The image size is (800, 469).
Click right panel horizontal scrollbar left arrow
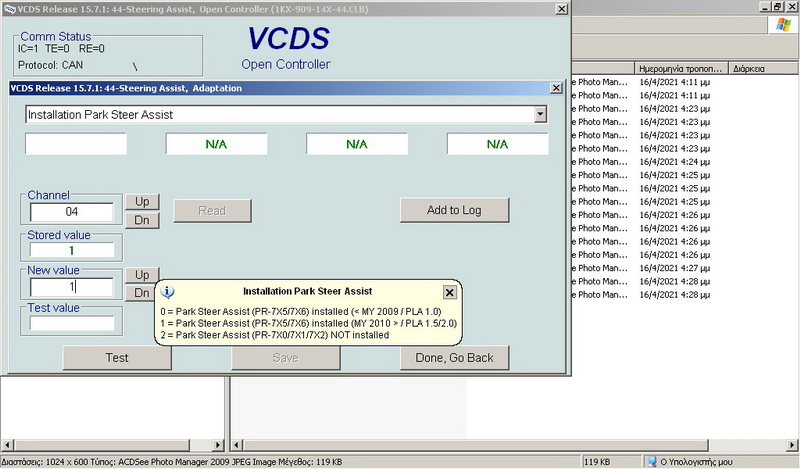coord(236,445)
